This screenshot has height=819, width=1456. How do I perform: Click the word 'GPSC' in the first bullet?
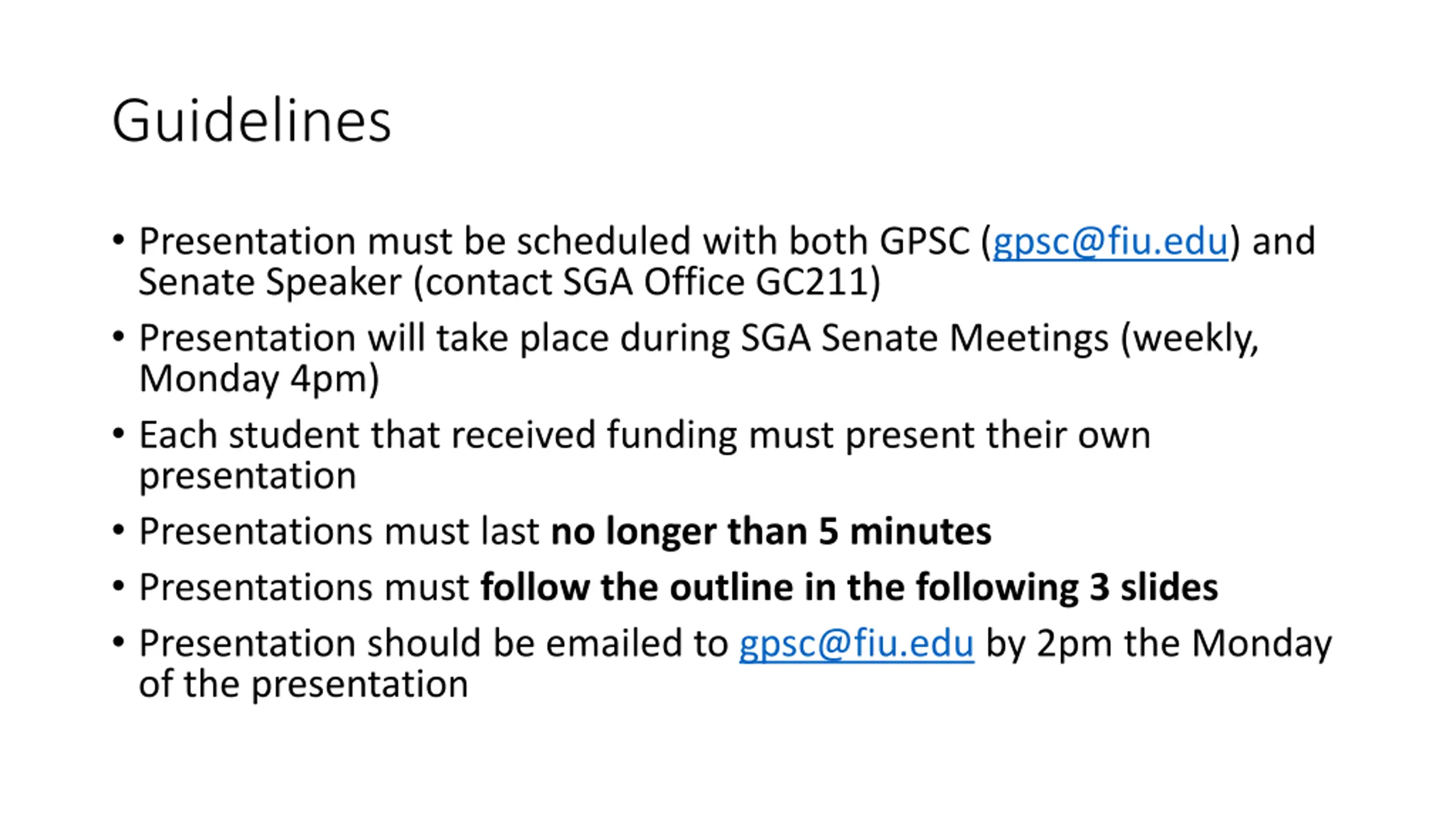tap(924, 241)
